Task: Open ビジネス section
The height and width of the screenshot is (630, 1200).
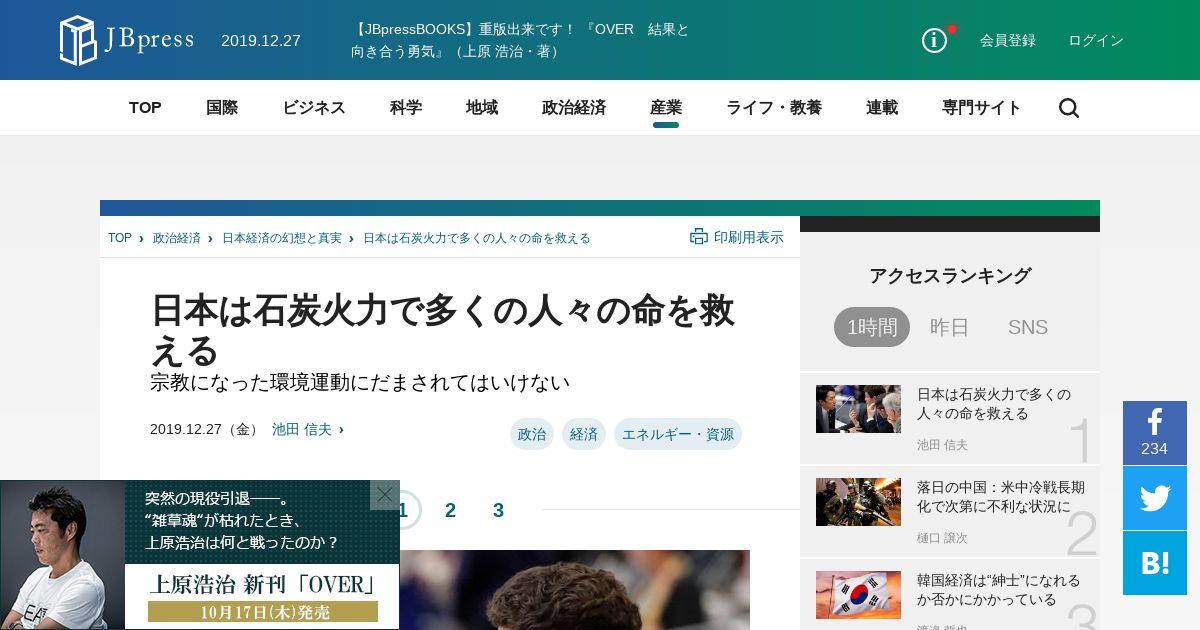Action: click(x=314, y=108)
